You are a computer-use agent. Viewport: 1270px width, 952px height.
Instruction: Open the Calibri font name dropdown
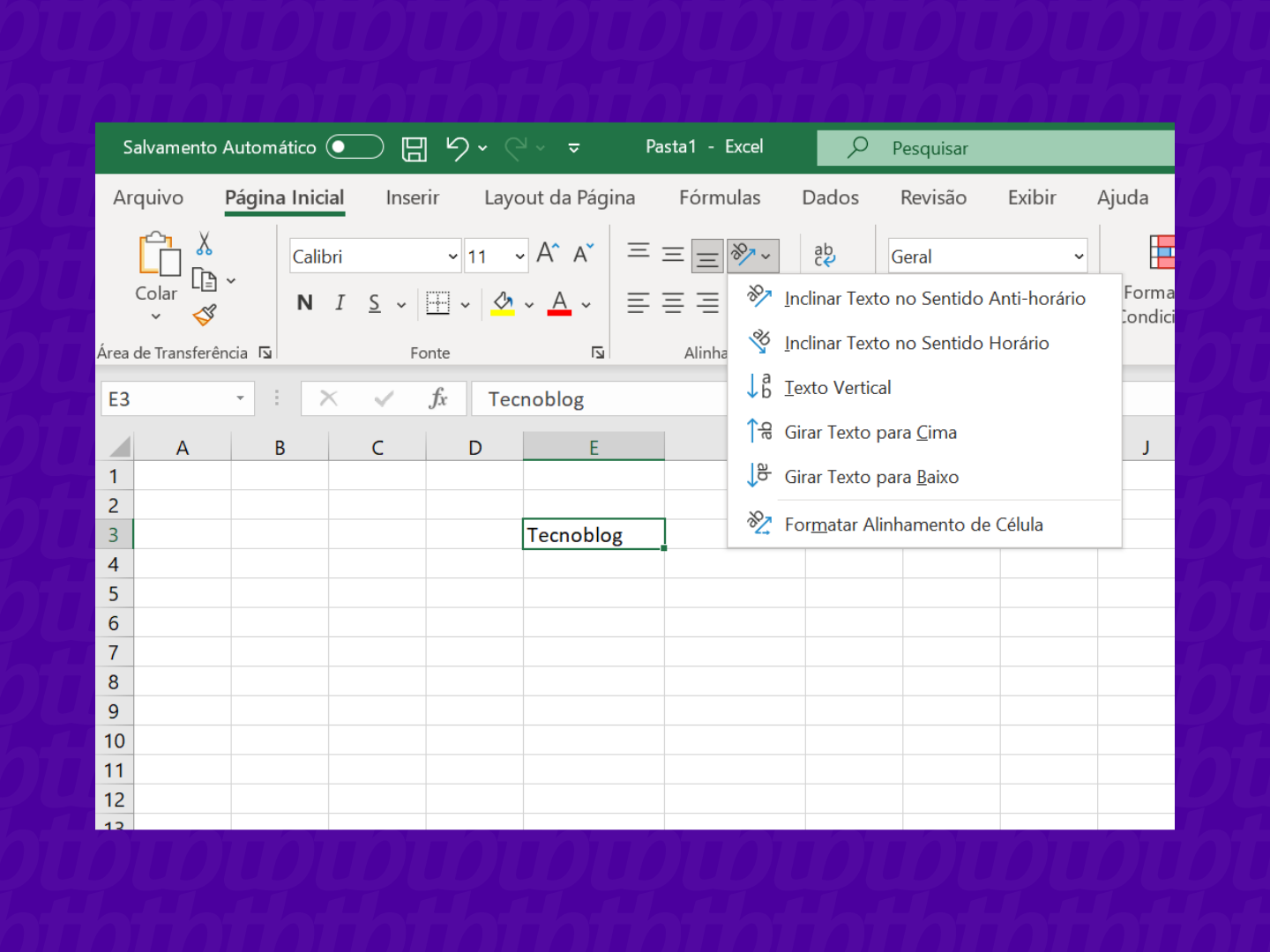coord(452,257)
